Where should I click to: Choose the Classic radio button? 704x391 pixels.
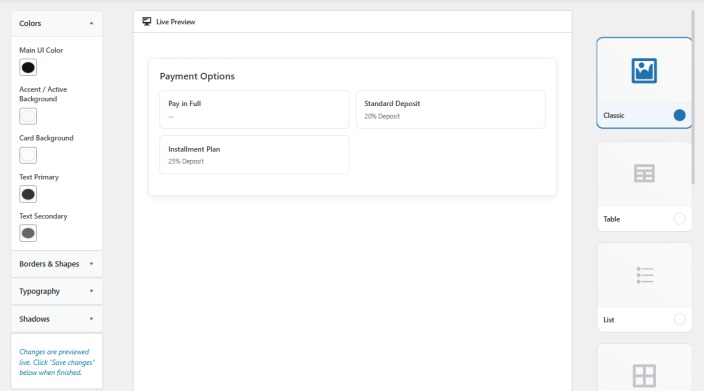[679, 115]
